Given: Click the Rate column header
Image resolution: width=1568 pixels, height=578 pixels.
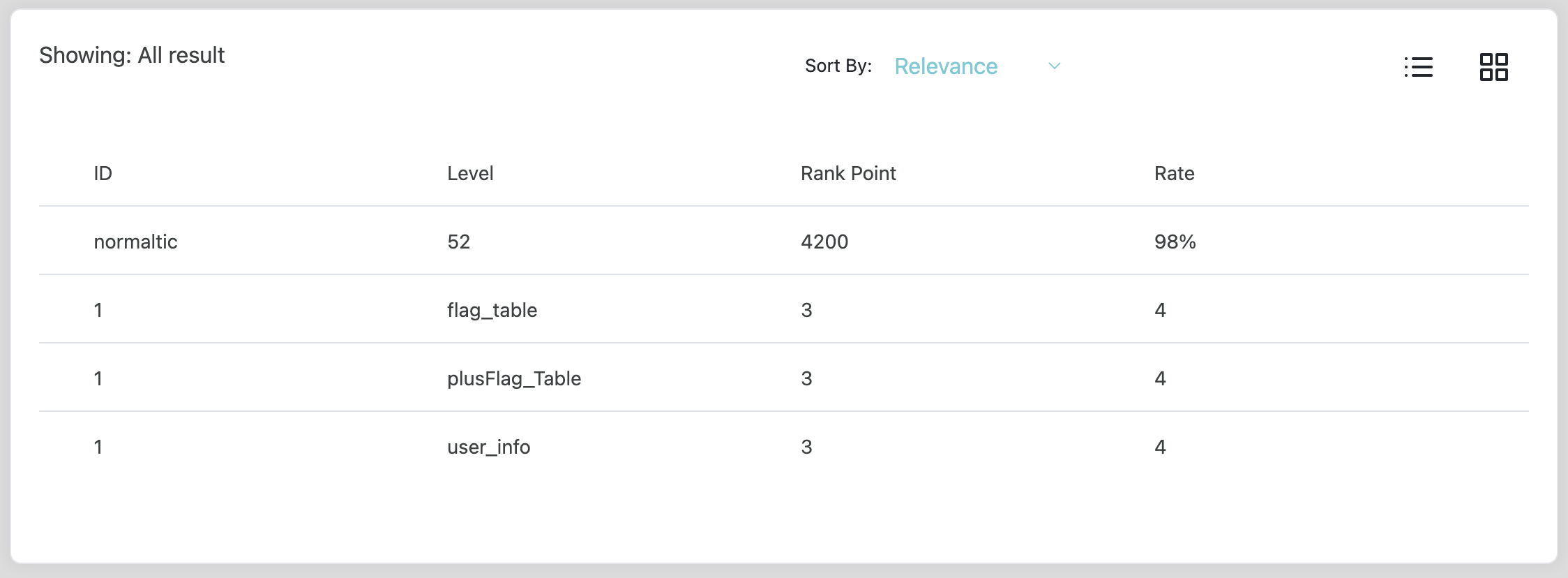Looking at the screenshot, I should coord(1174,173).
